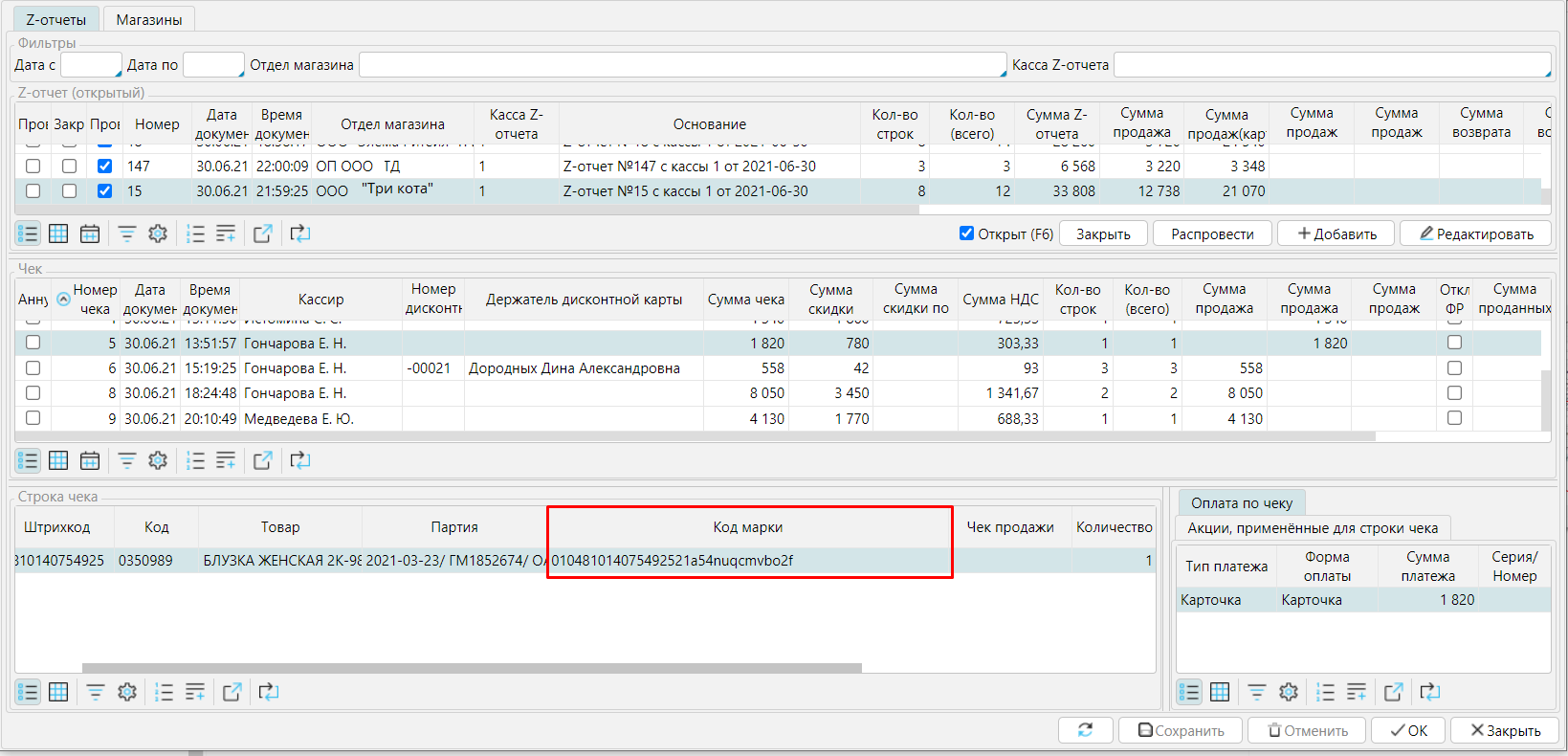Open filter icon in Z-отчет toolbar
Viewport: 1568px width, 756px height.
(126, 233)
